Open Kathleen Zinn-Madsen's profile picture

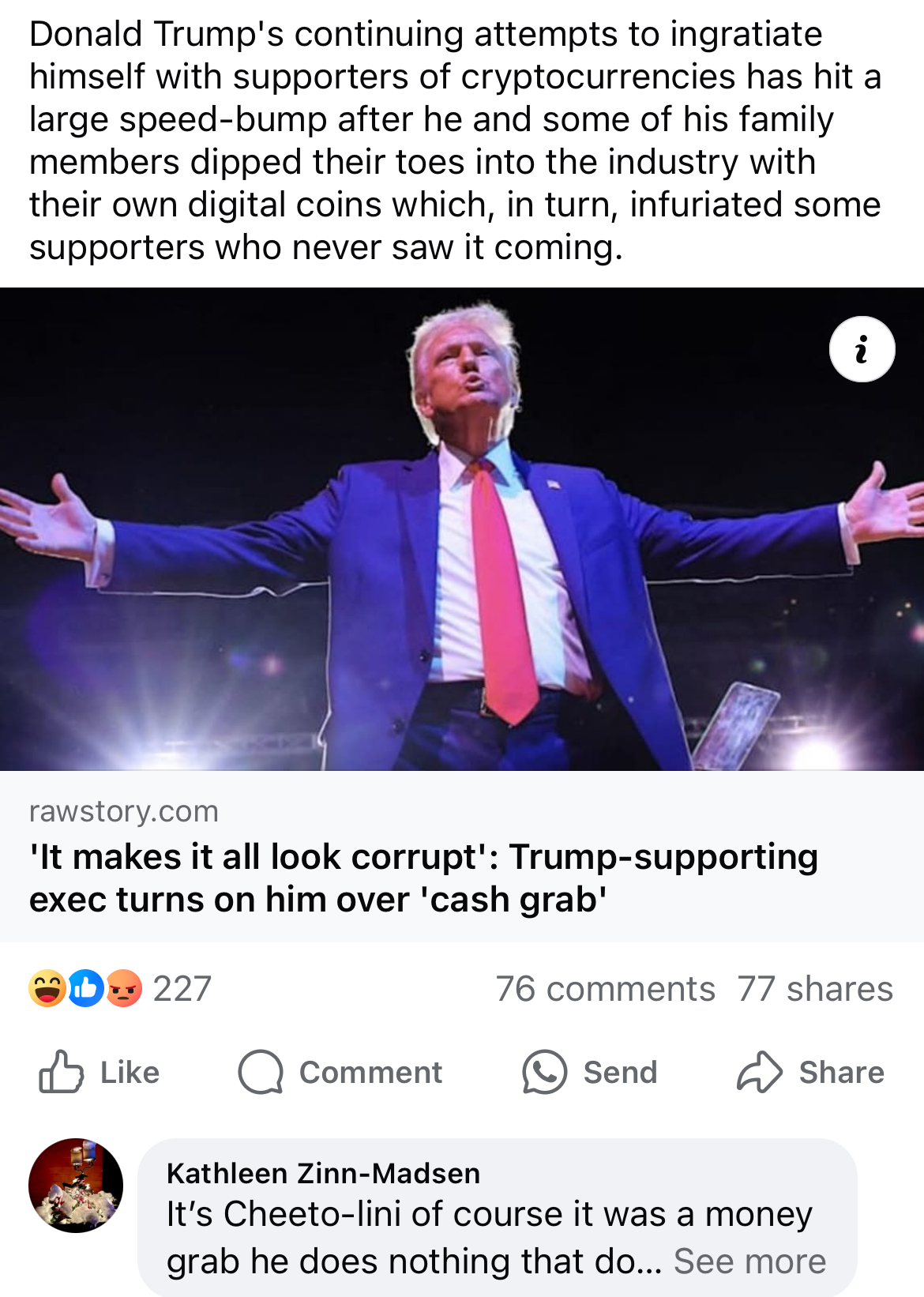click(76, 1185)
